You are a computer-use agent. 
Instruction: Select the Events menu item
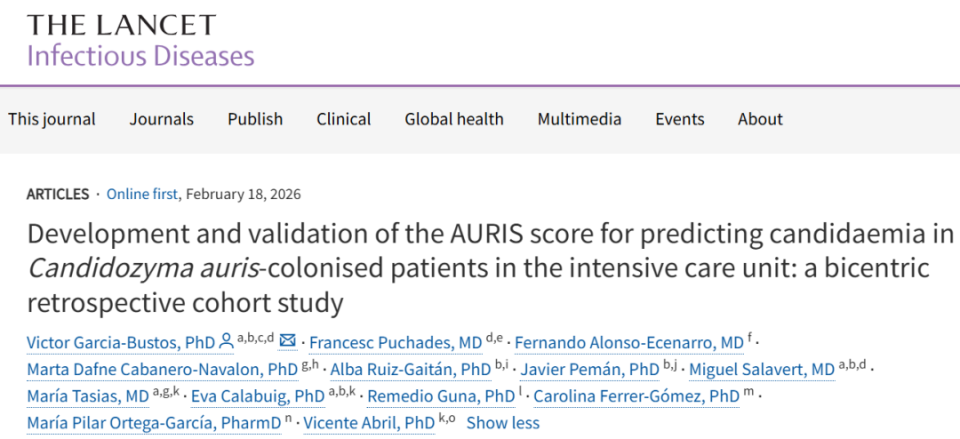pyautogui.click(x=680, y=119)
